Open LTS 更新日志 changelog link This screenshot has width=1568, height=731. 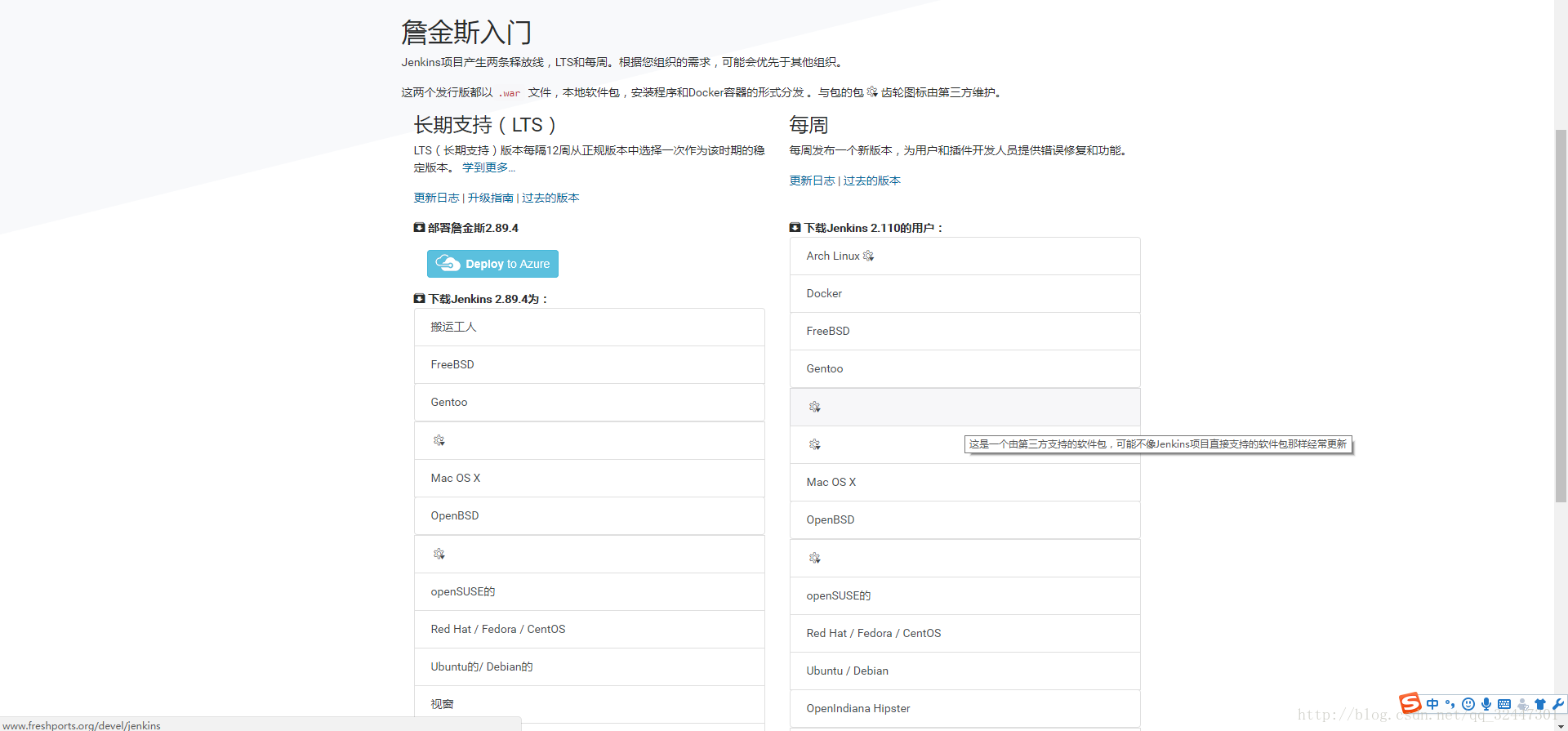436,198
